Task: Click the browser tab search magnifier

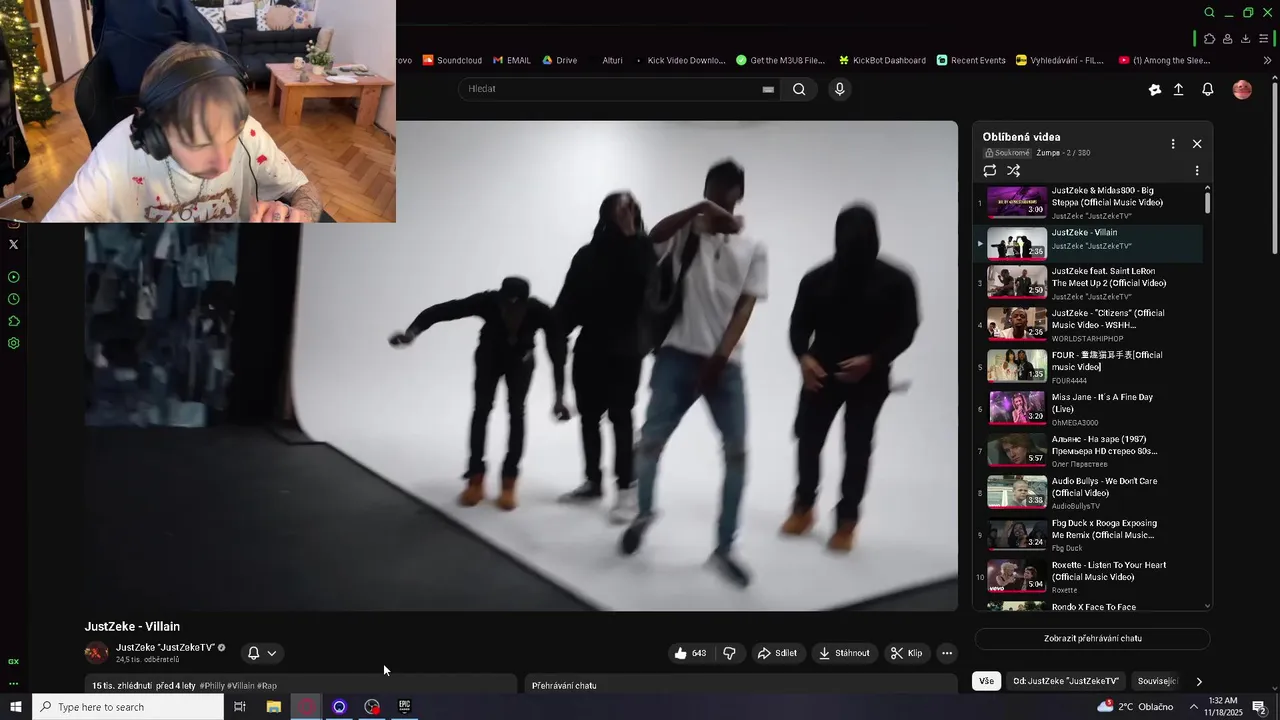Action: pos(1209,13)
